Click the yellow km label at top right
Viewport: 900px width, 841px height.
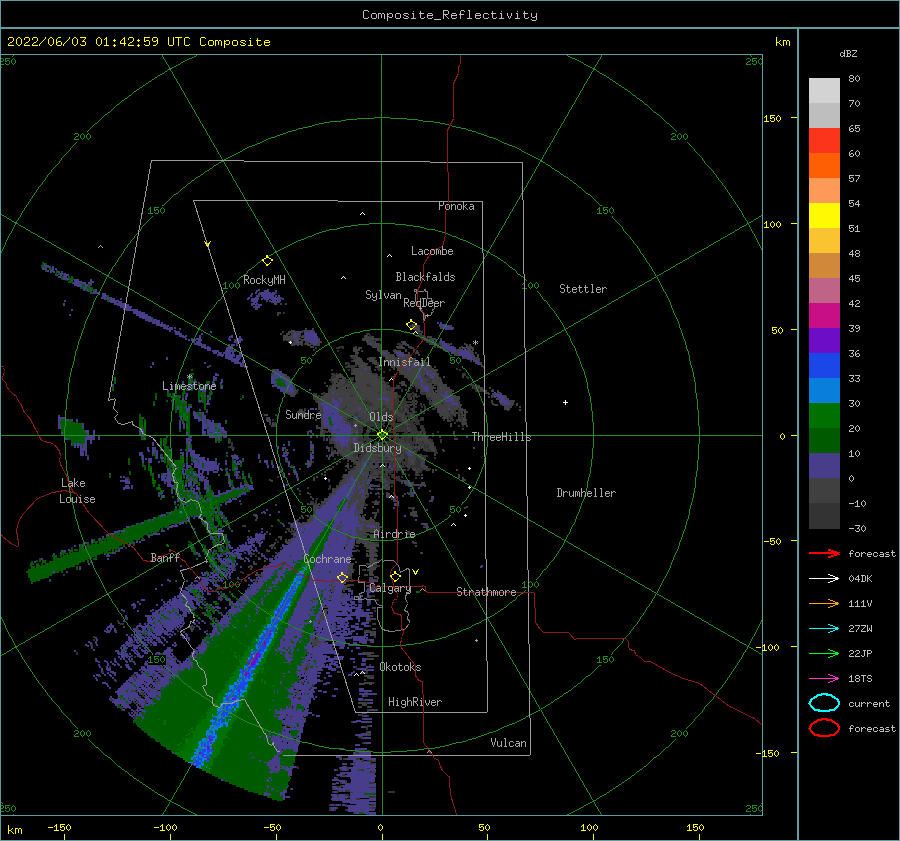tap(782, 42)
